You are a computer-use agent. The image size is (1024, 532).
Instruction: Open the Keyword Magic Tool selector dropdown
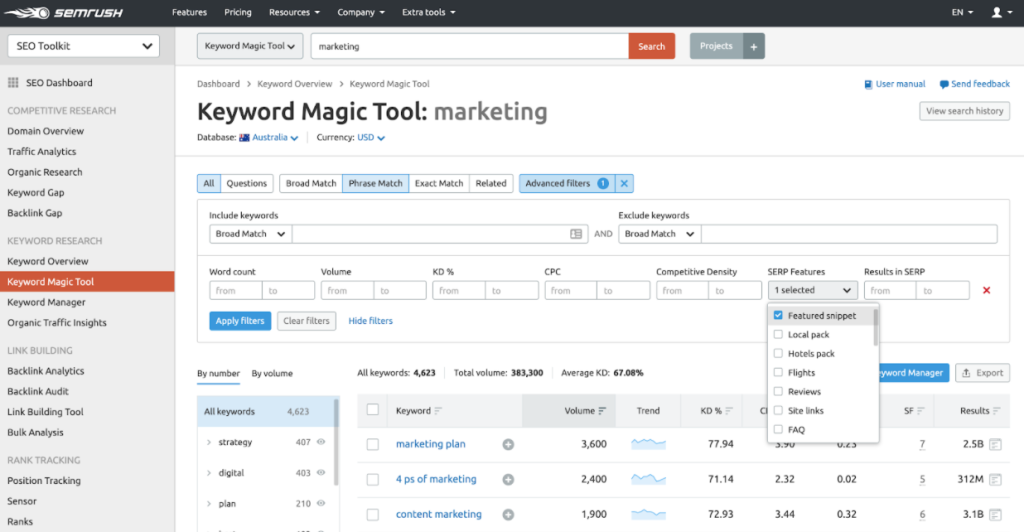coord(249,46)
